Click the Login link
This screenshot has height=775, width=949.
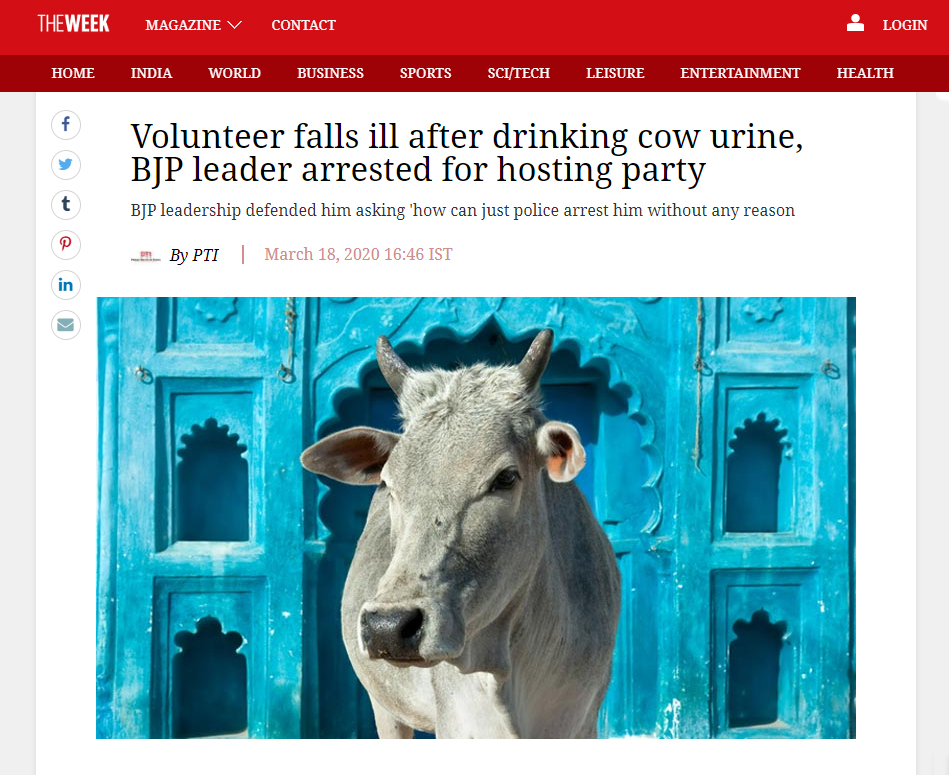905,25
